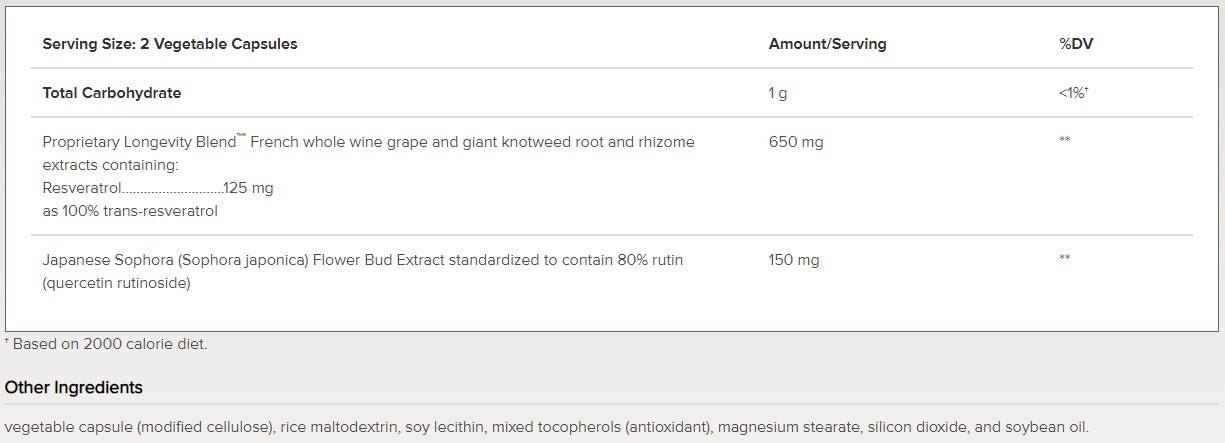Click the Resveratrol 125 mg line
The width and height of the screenshot is (1225, 443).
pos(158,188)
